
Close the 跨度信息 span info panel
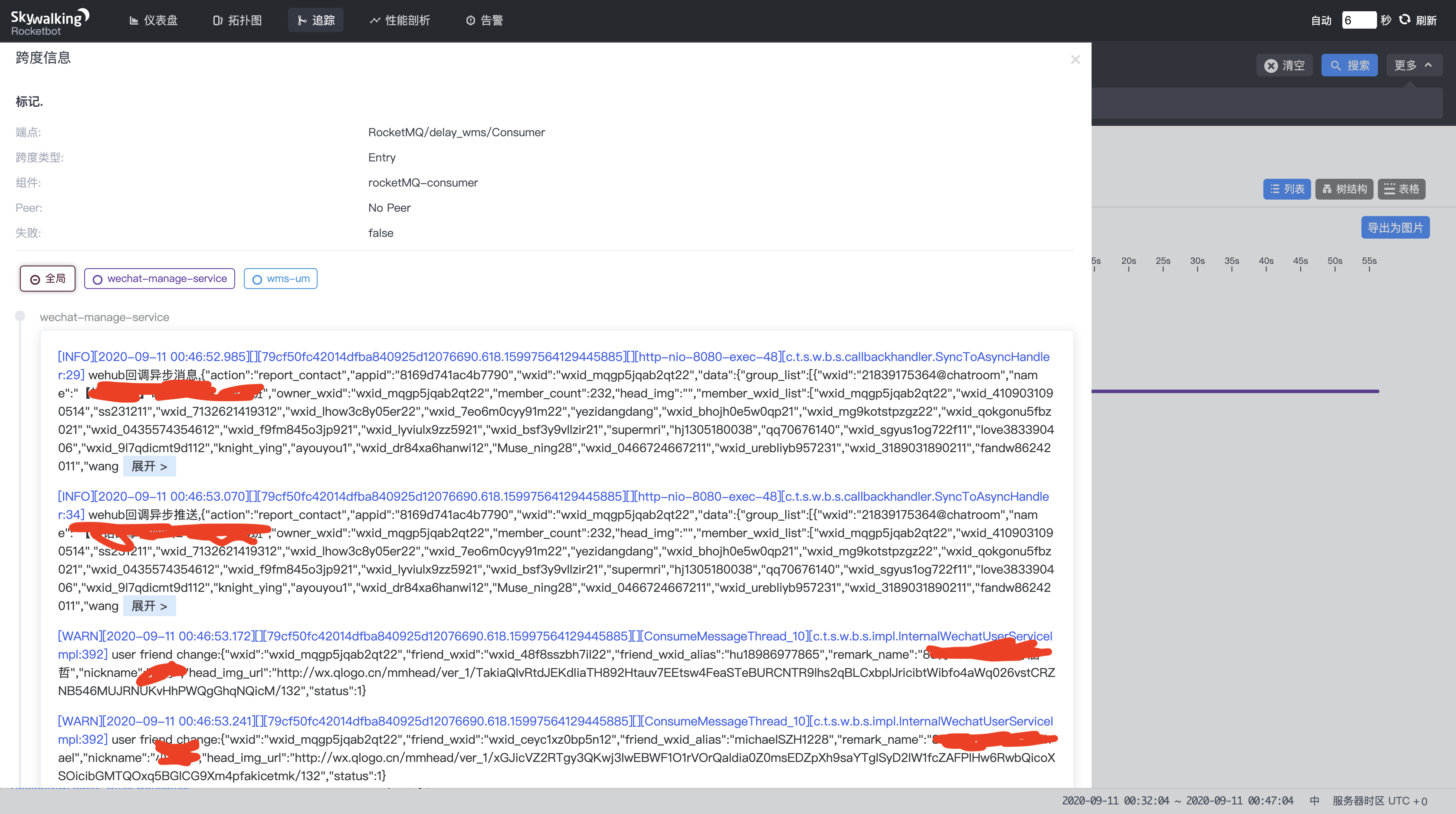tap(1075, 59)
